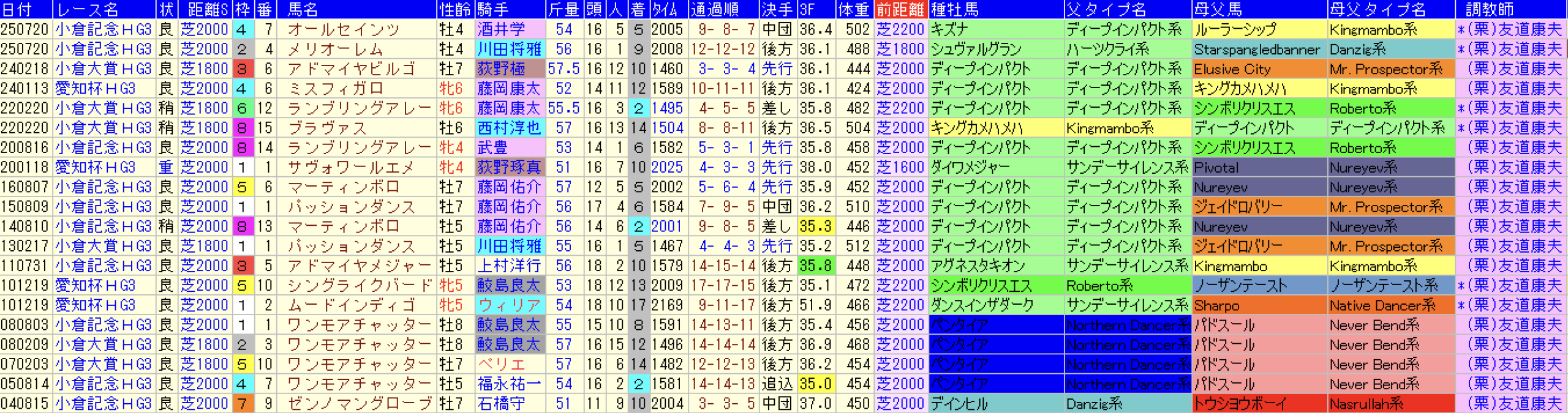Click the 日付 column header

coord(17,9)
